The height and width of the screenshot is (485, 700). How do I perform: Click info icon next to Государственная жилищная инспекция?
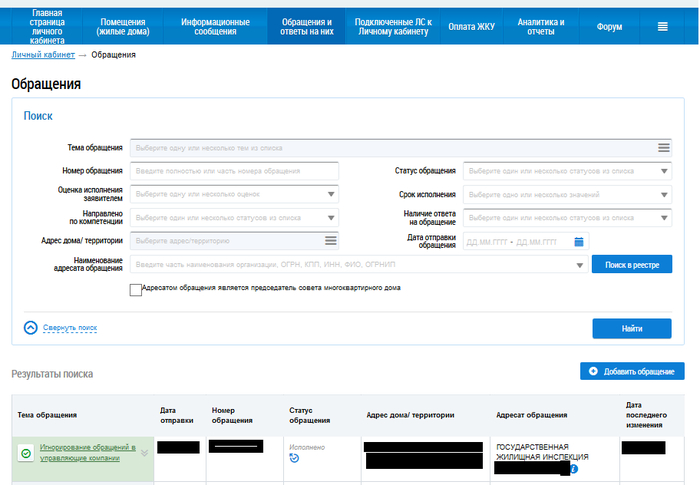(x=574, y=469)
